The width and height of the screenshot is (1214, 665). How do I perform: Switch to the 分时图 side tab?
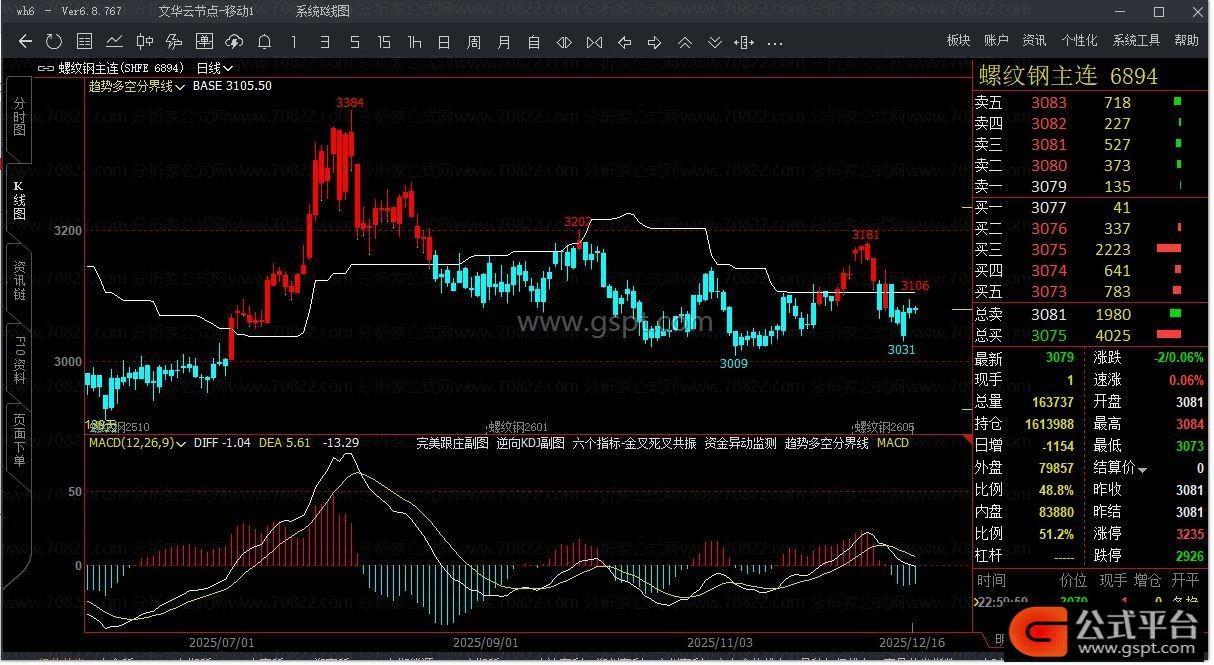tap(19, 117)
